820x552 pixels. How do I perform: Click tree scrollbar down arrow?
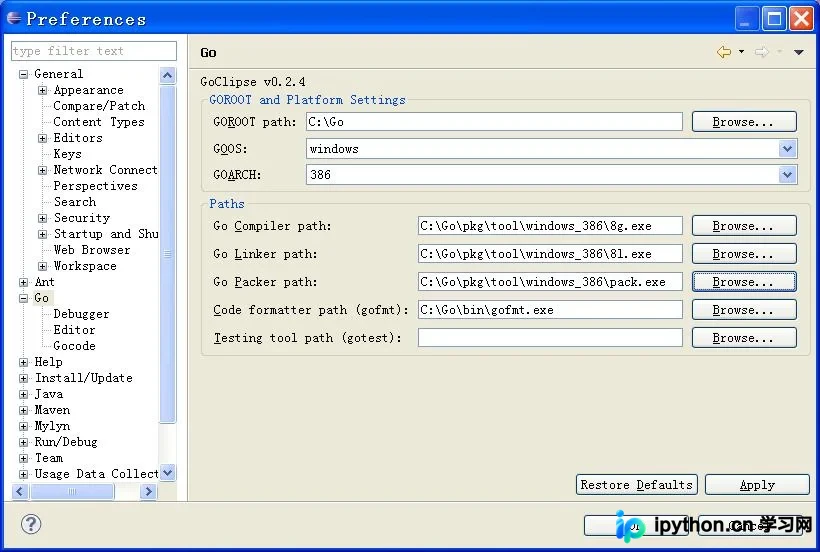coord(167,473)
